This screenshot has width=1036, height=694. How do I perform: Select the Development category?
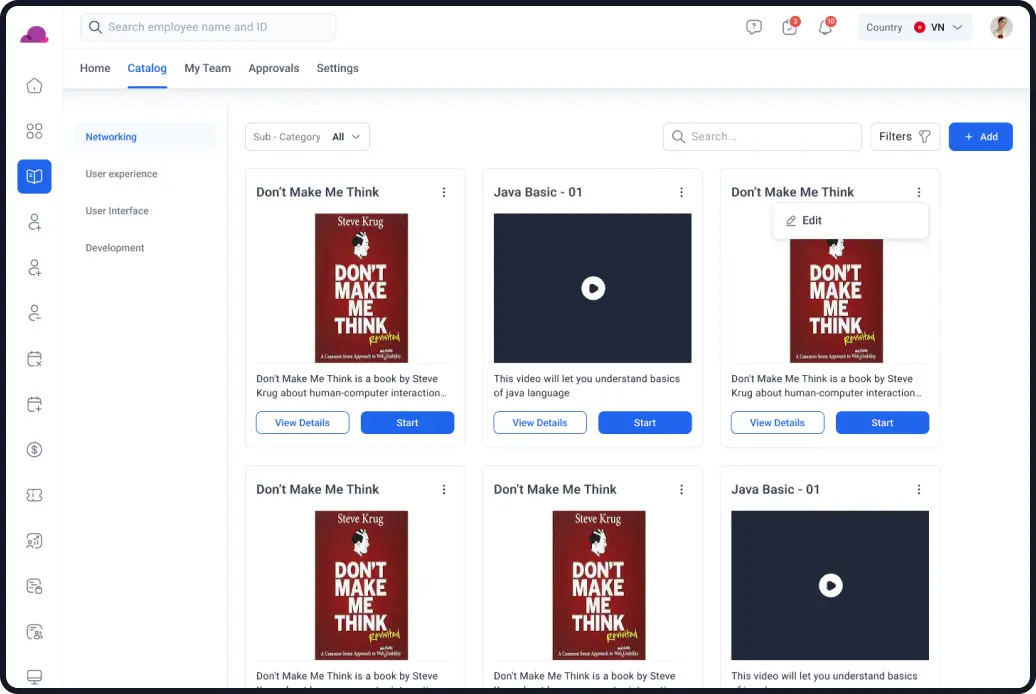coord(115,248)
